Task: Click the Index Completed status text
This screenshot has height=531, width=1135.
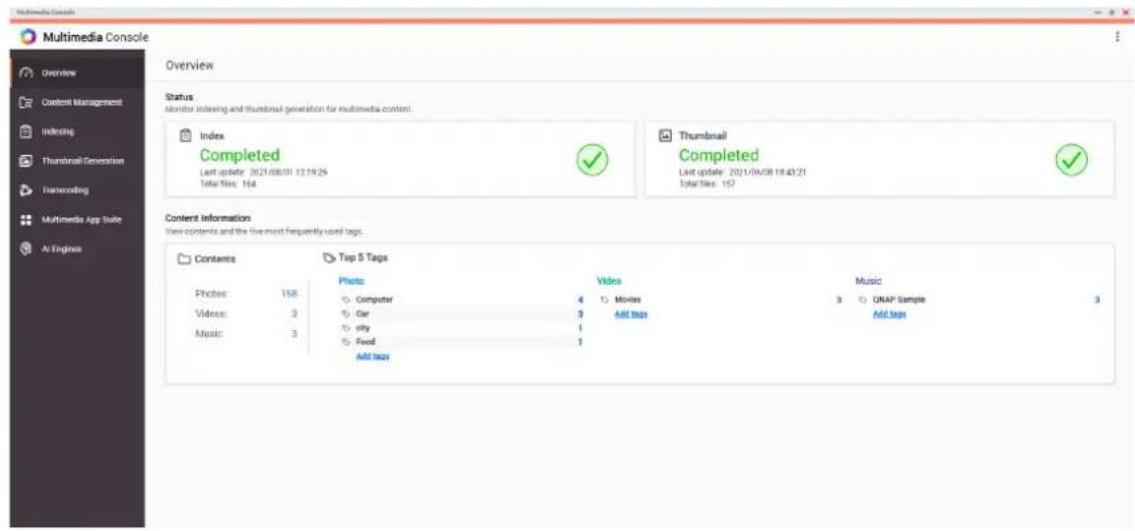Action: click(x=240, y=155)
